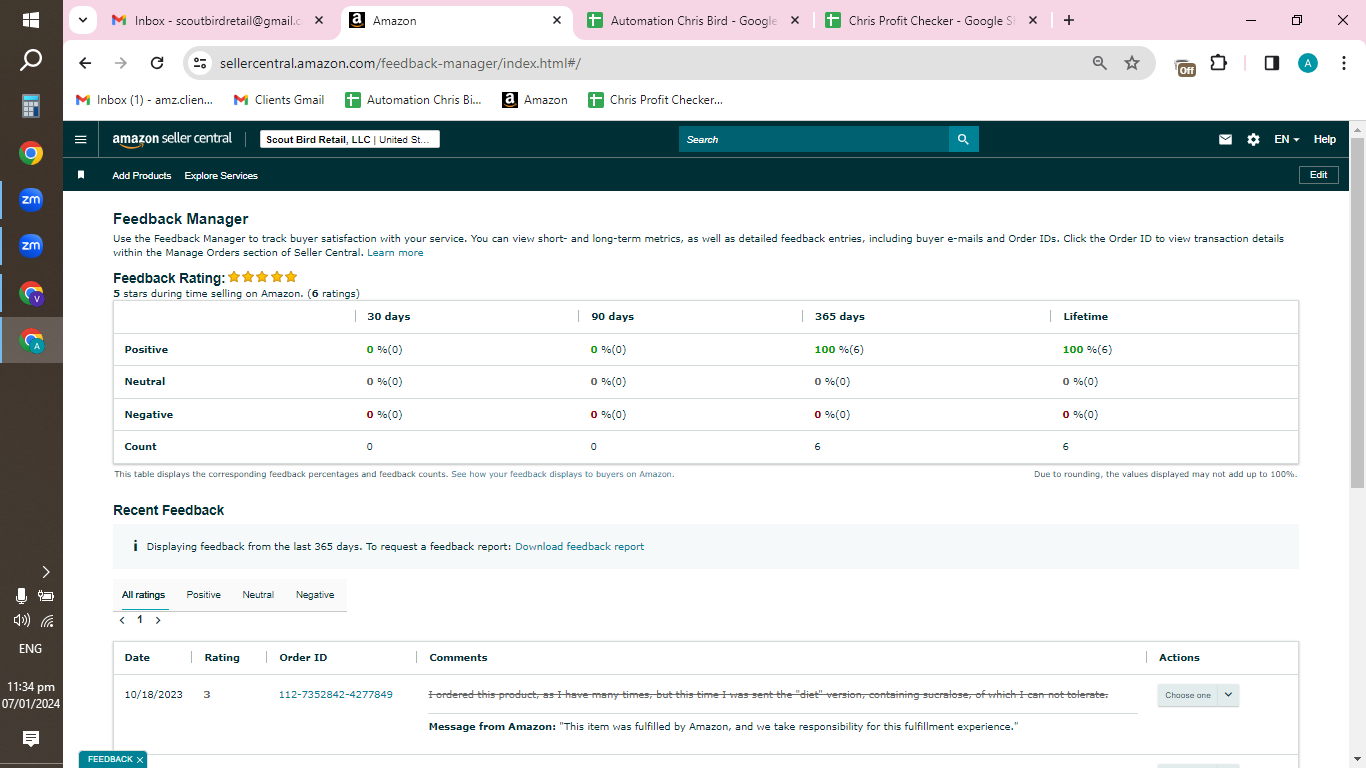Open the Windows Start menu
Screen dimensions: 1366x768
point(31,20)
